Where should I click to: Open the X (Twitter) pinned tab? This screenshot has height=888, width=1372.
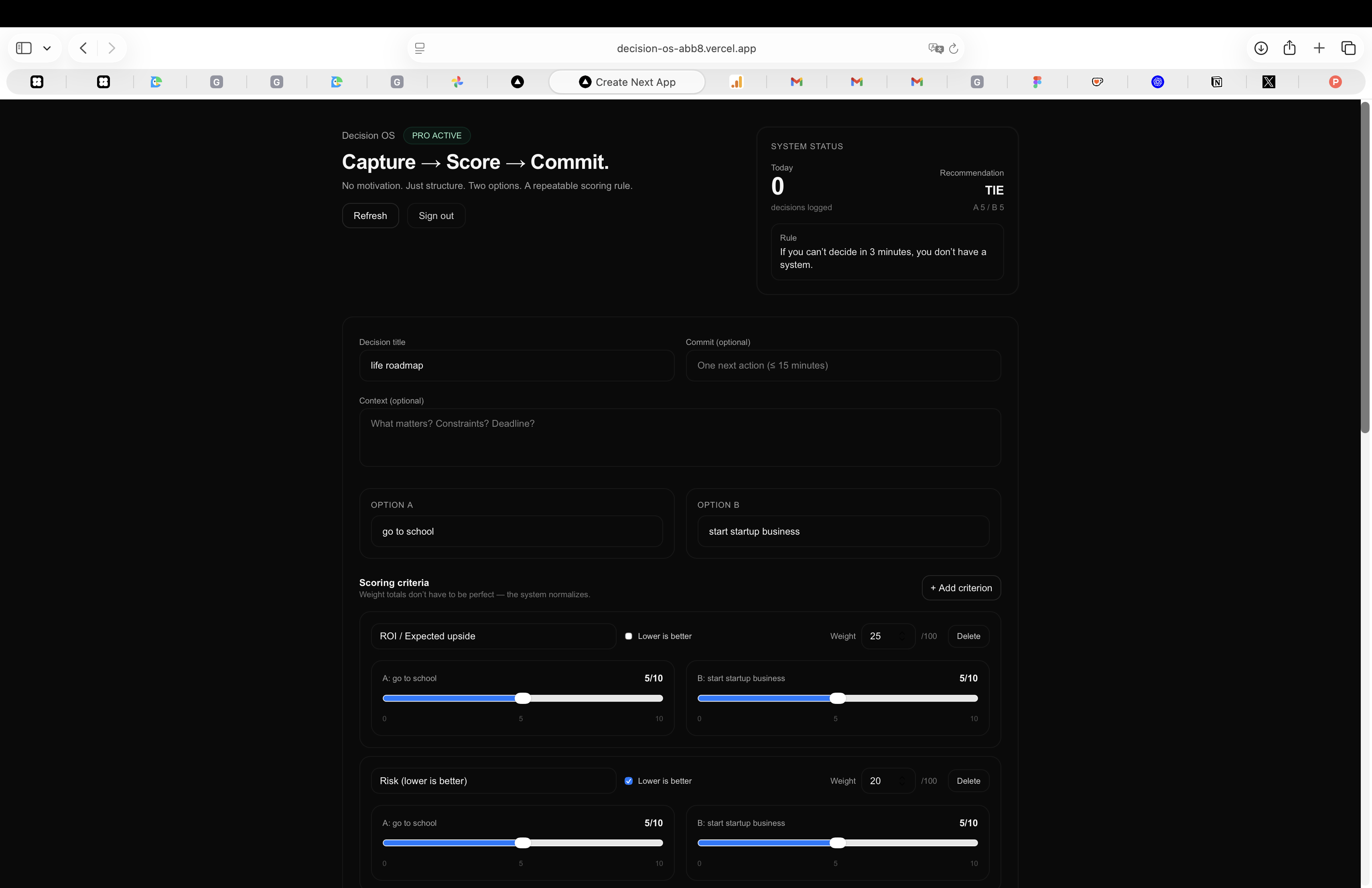(x=1268, y=82)
